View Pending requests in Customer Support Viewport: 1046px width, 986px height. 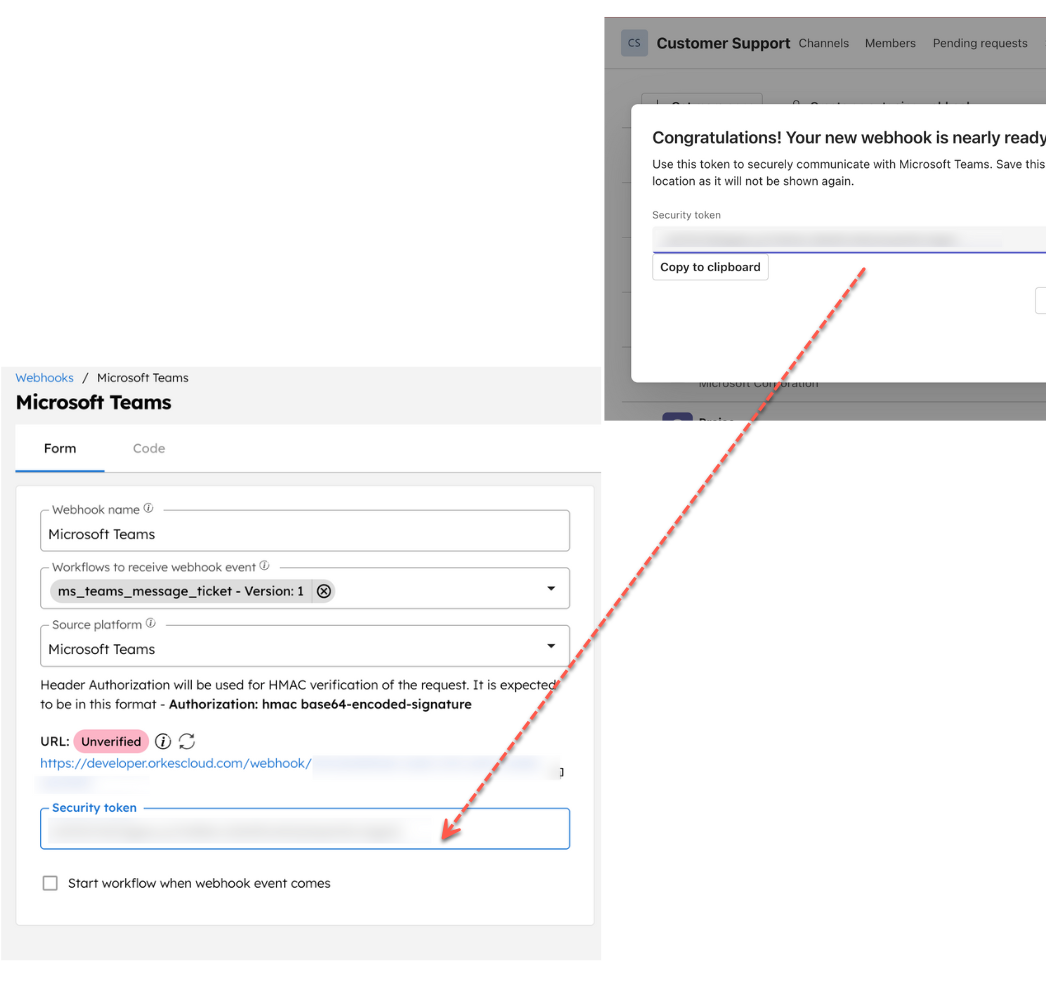pyautogui.click(x=979, y=43)
